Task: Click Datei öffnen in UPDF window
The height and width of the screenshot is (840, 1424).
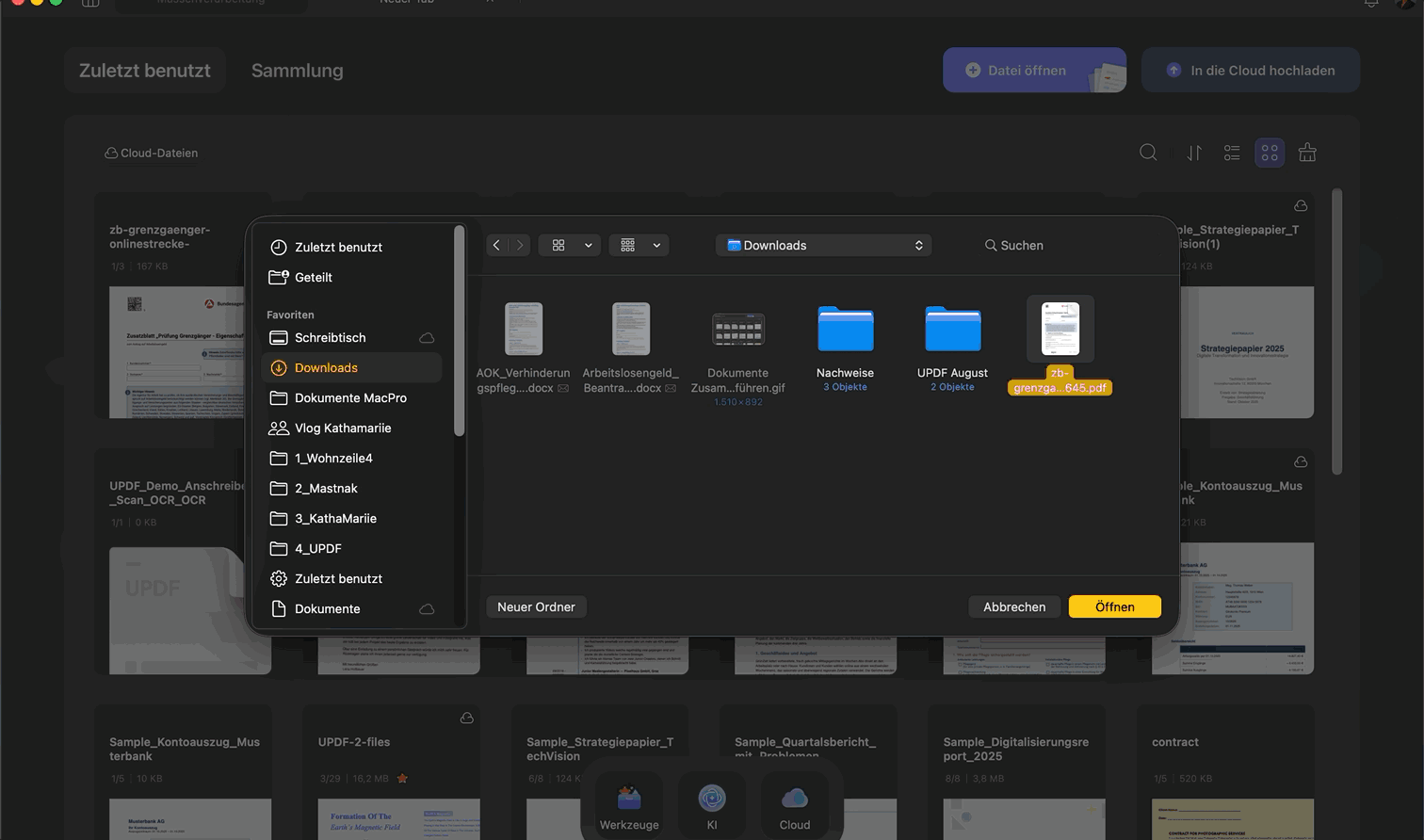Action: tap(1034, 70)
